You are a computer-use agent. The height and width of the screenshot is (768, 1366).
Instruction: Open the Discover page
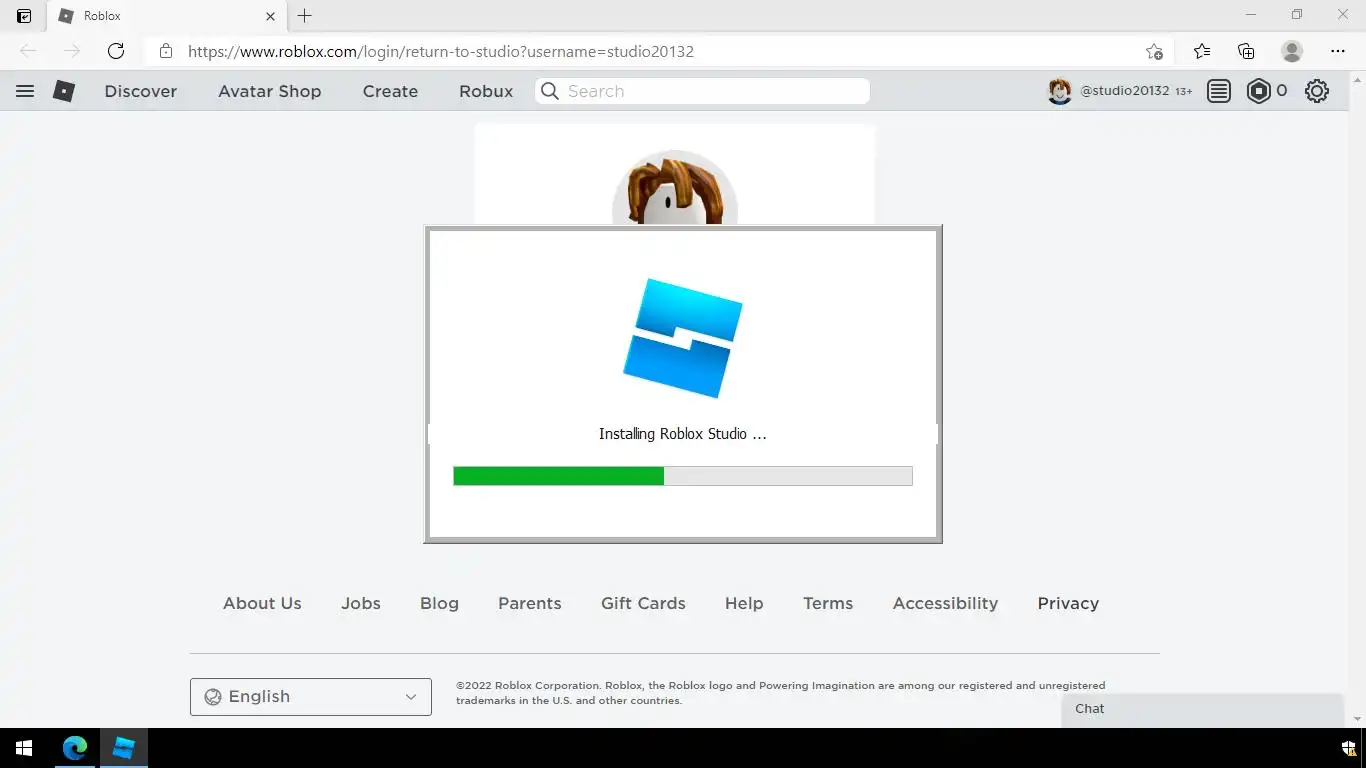tap(141, 91)
